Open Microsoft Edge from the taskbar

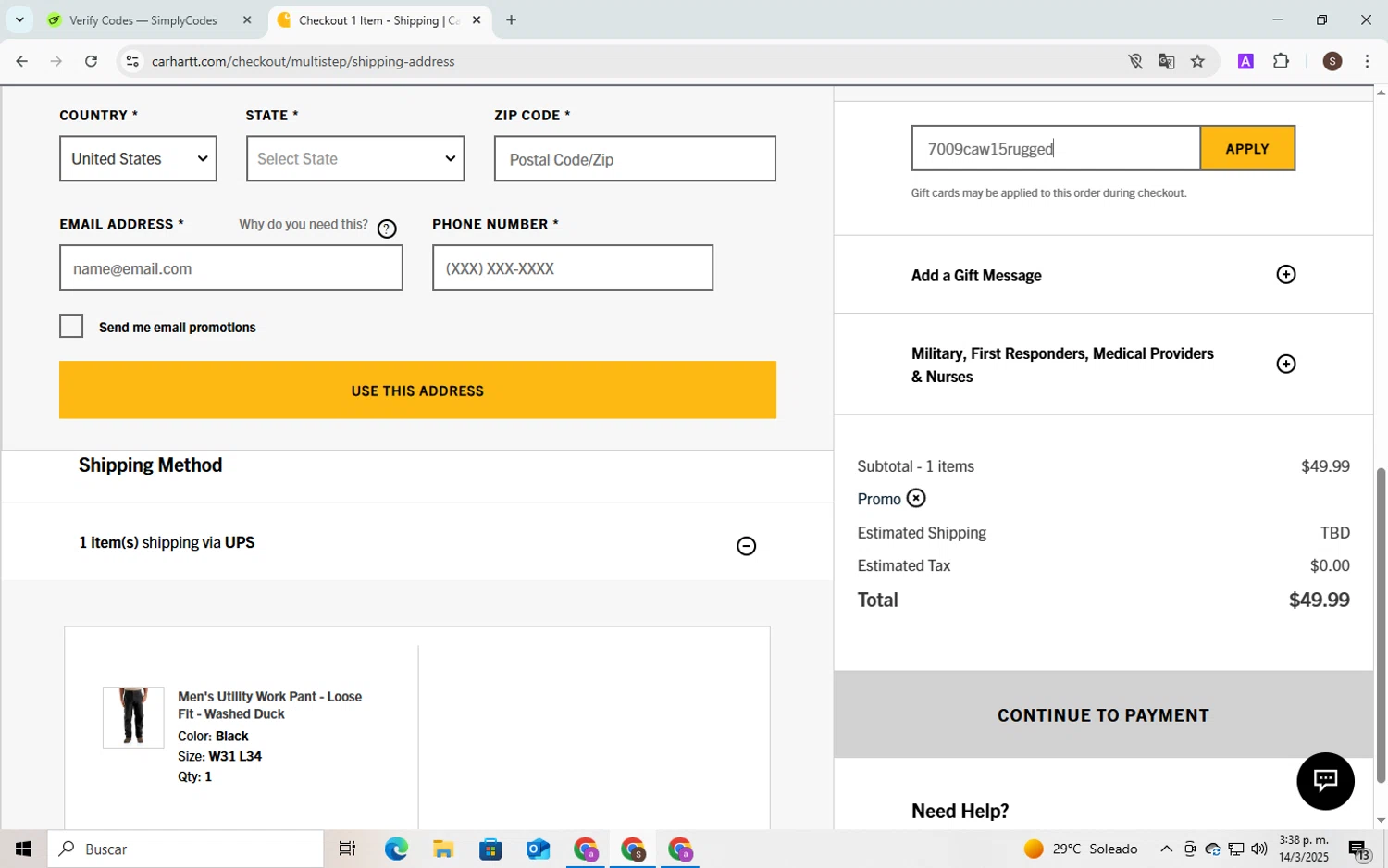point(396,849)
